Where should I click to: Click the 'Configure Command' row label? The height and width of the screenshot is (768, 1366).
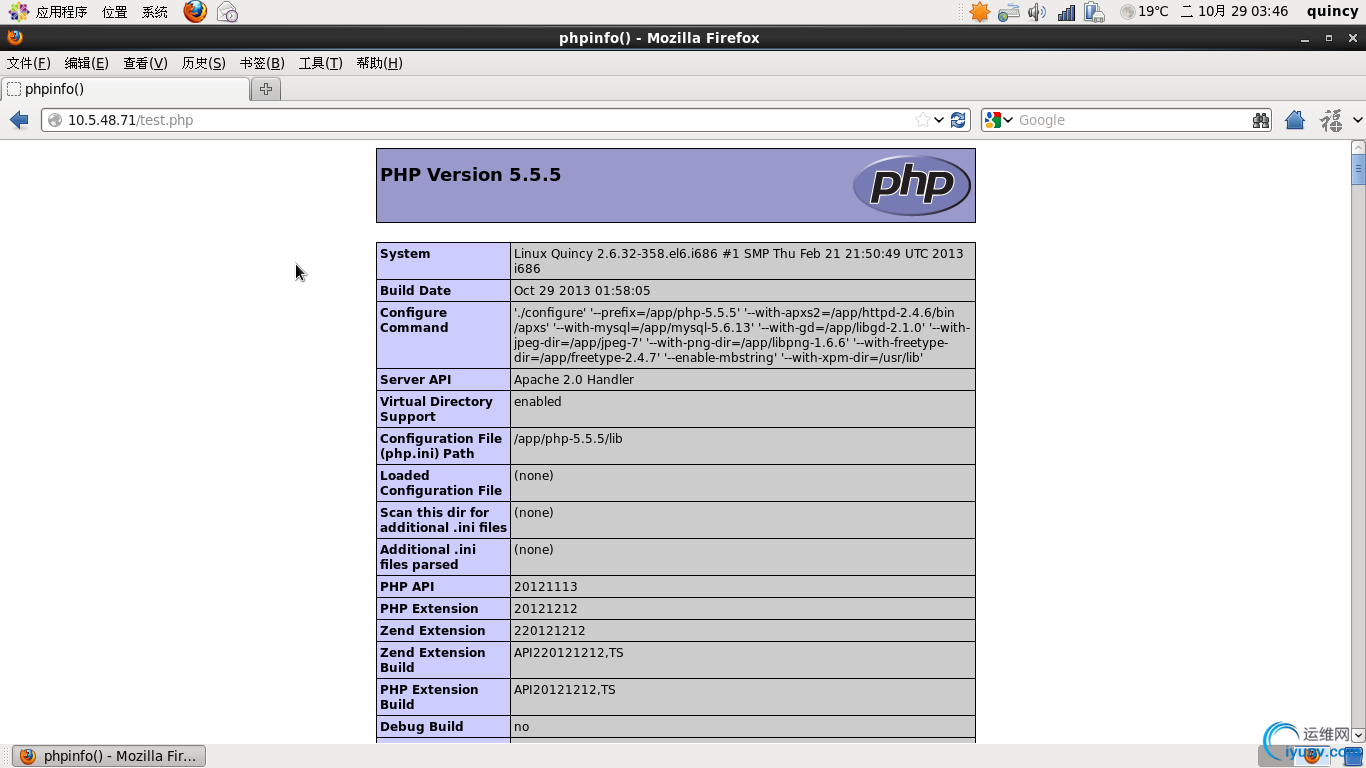(x=414, y=320)
